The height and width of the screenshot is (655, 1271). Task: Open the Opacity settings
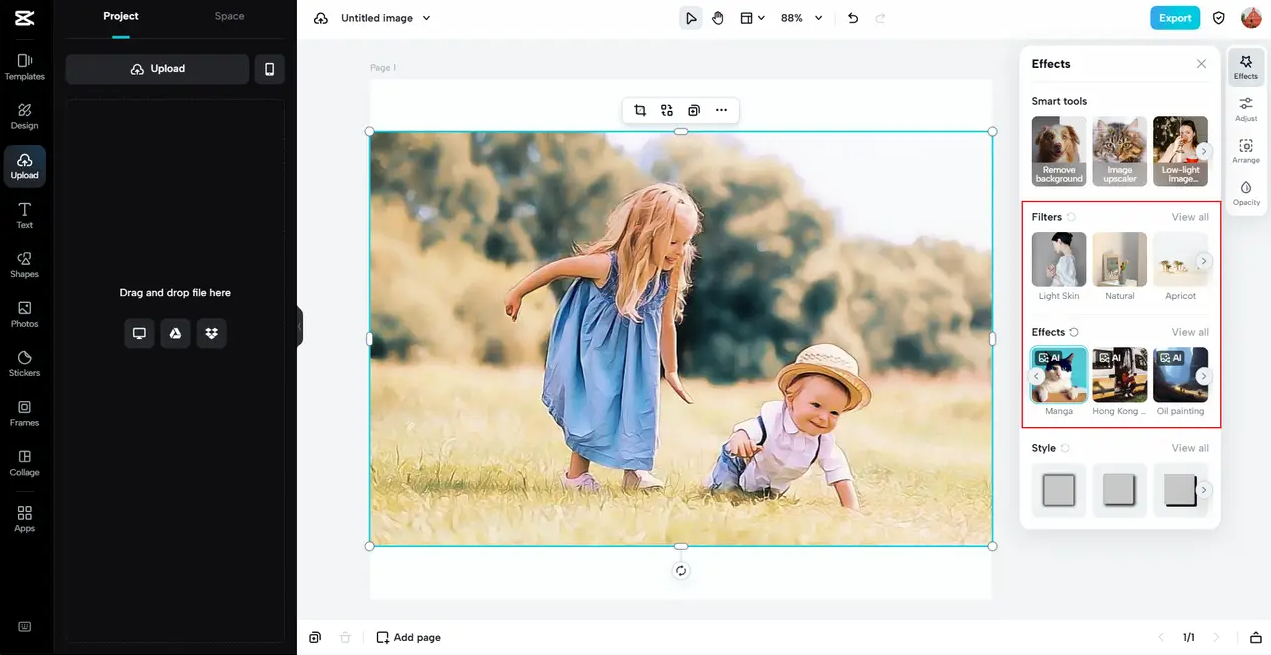[x=1246, y=193]
